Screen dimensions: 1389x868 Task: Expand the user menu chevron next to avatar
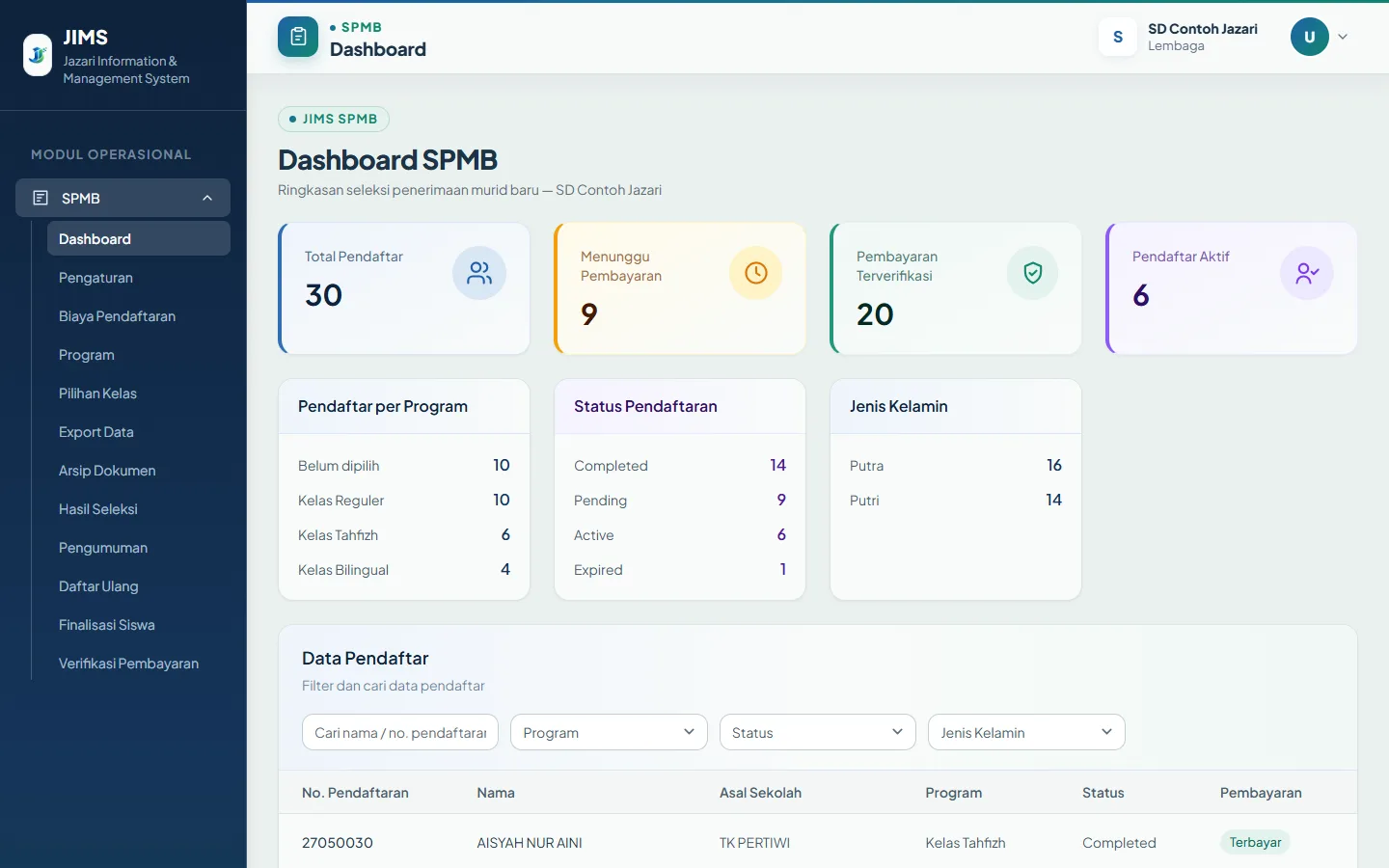1343,37
